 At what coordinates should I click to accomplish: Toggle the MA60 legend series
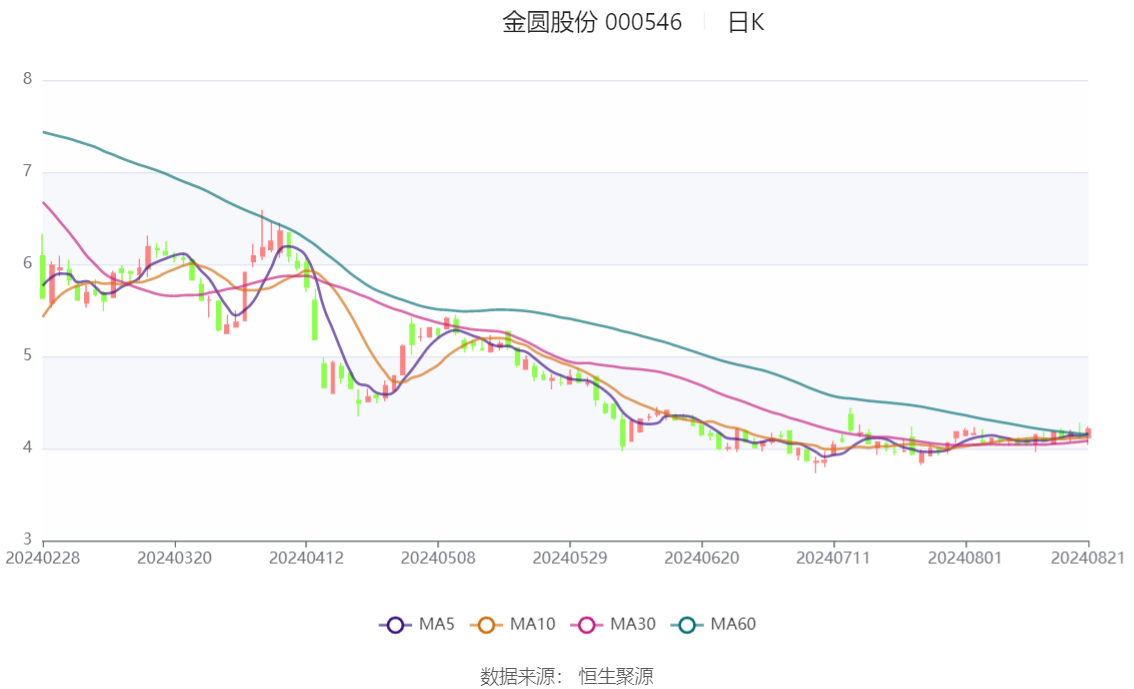[713, 624]
